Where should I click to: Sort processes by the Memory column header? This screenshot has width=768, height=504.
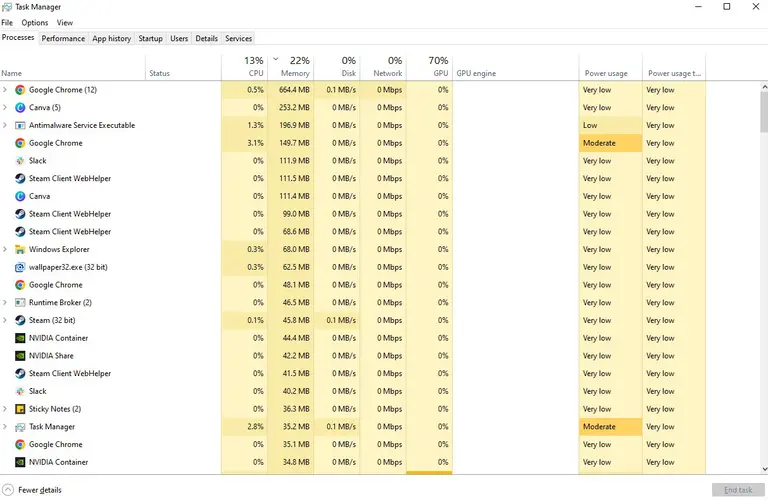point(294,66)
